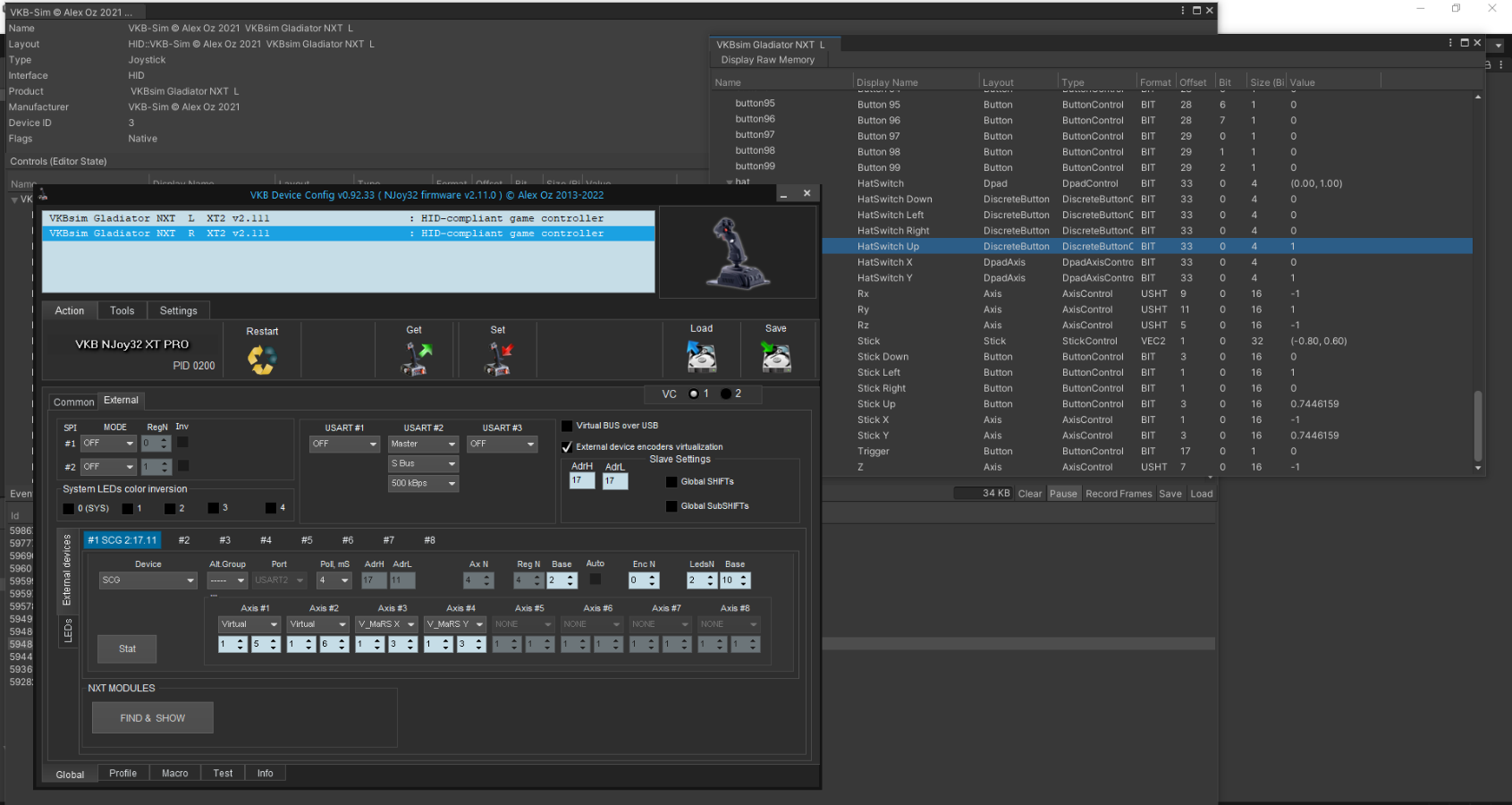Open the USART #2 Master dropdown
Image resolution: width=1512 pixels, height=805 pixels.
pyautogui.click(x=424, y=444)
